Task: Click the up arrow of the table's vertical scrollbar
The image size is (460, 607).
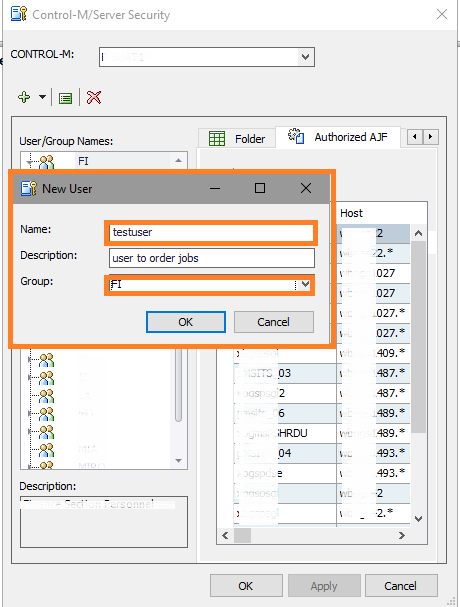Action: coord(418,233)
